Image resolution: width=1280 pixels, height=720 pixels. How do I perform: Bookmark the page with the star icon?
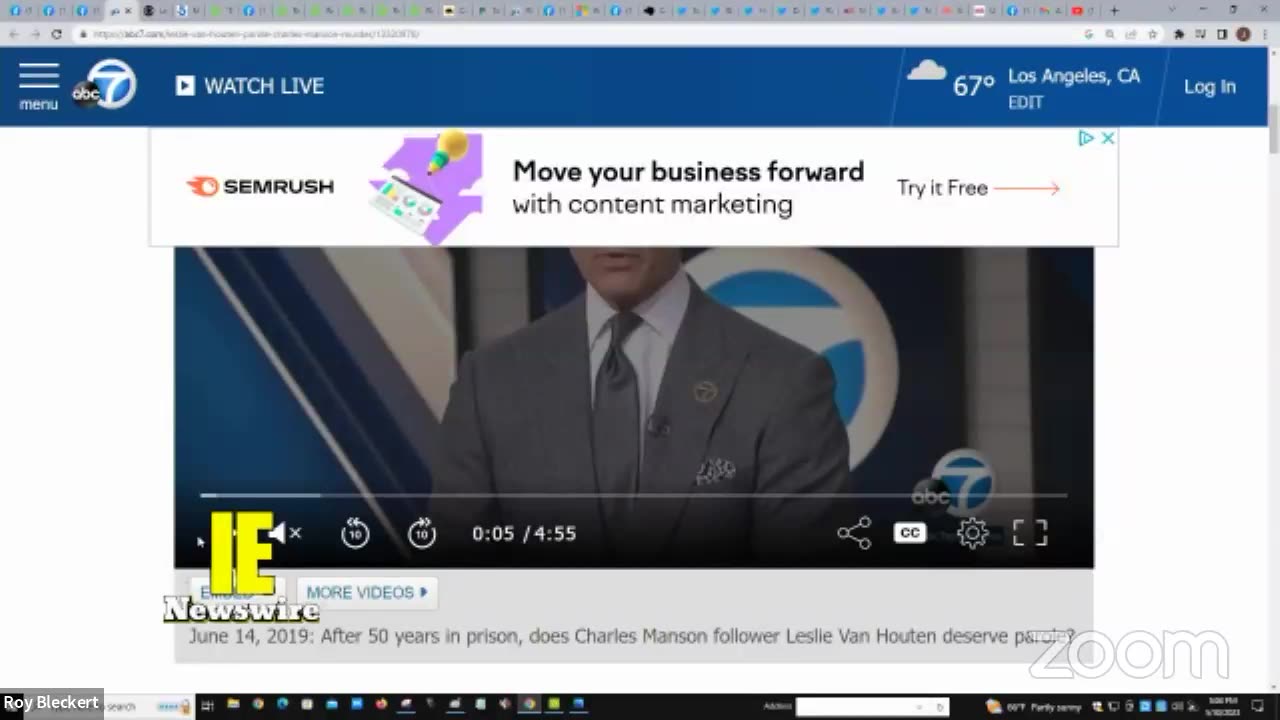click(1152, 34)
